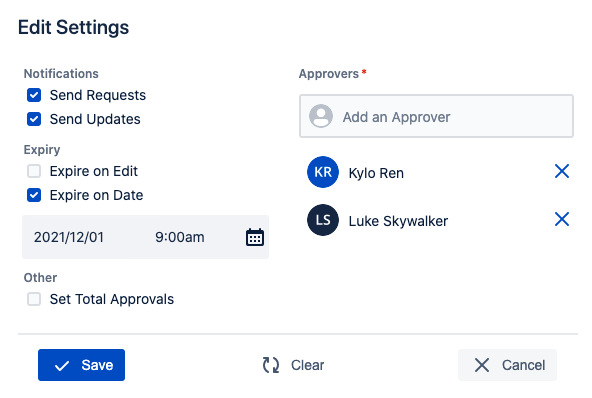This screenshot has height=398, width=592.
Task: Click the Add an Approver field
Action: [x=436, y=116]
